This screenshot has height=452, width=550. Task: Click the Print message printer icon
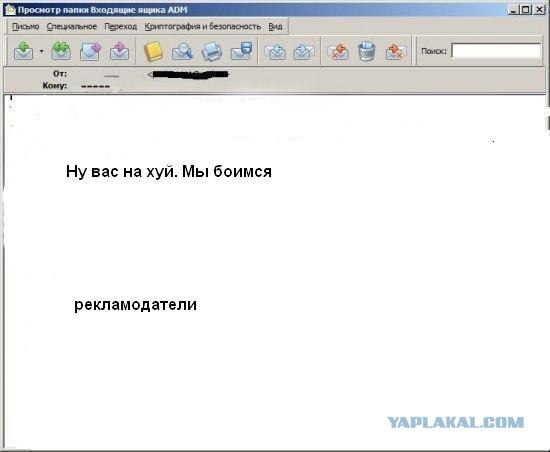[x=212, y=52]
